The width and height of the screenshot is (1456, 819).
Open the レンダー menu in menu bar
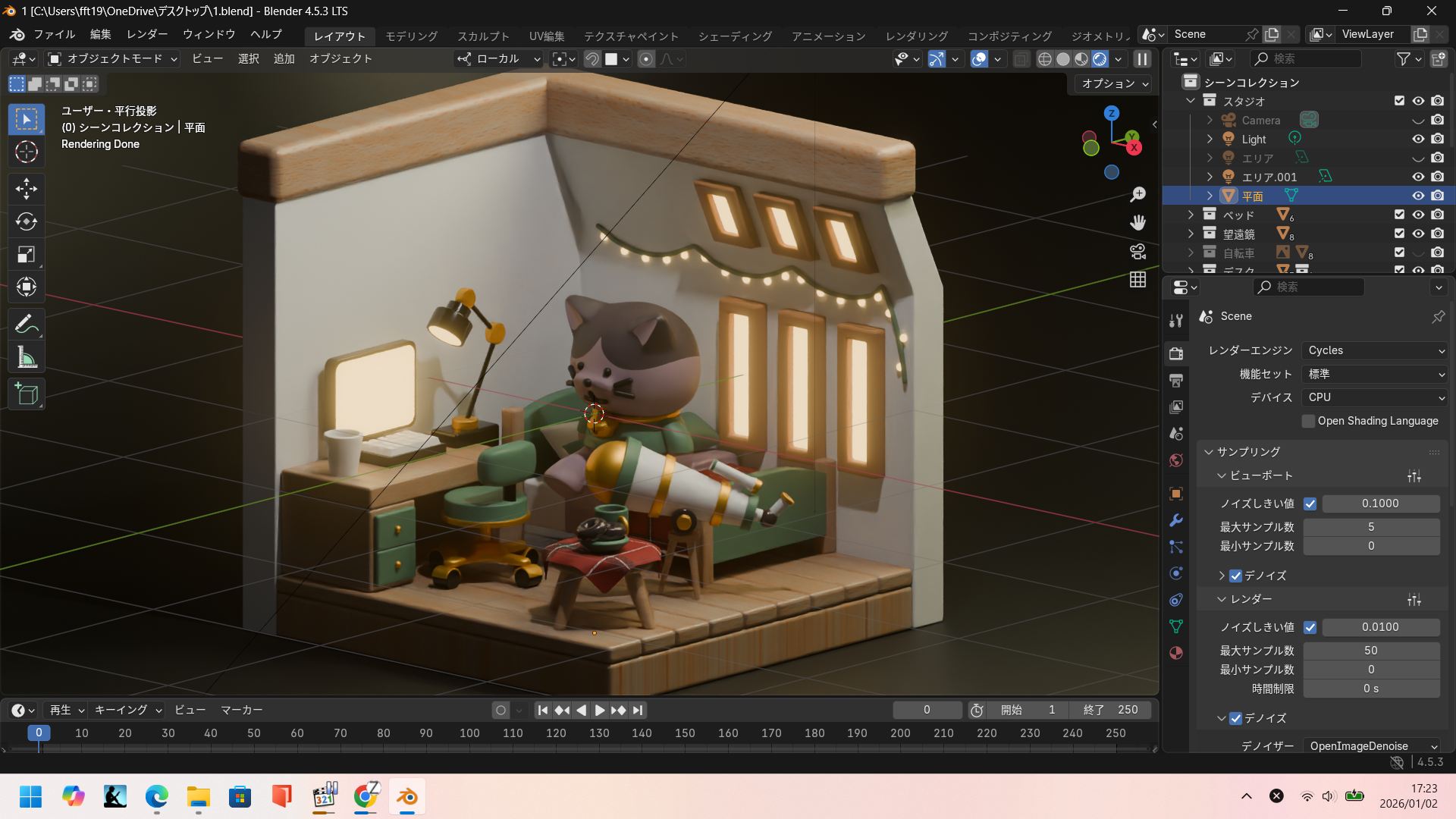coord(147,35)
